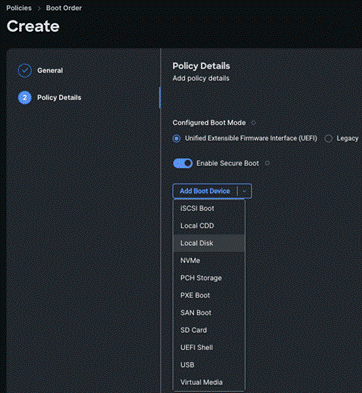Select Local Disk in the boot device menu
The image size is (362, 393).
click(209, 243)
